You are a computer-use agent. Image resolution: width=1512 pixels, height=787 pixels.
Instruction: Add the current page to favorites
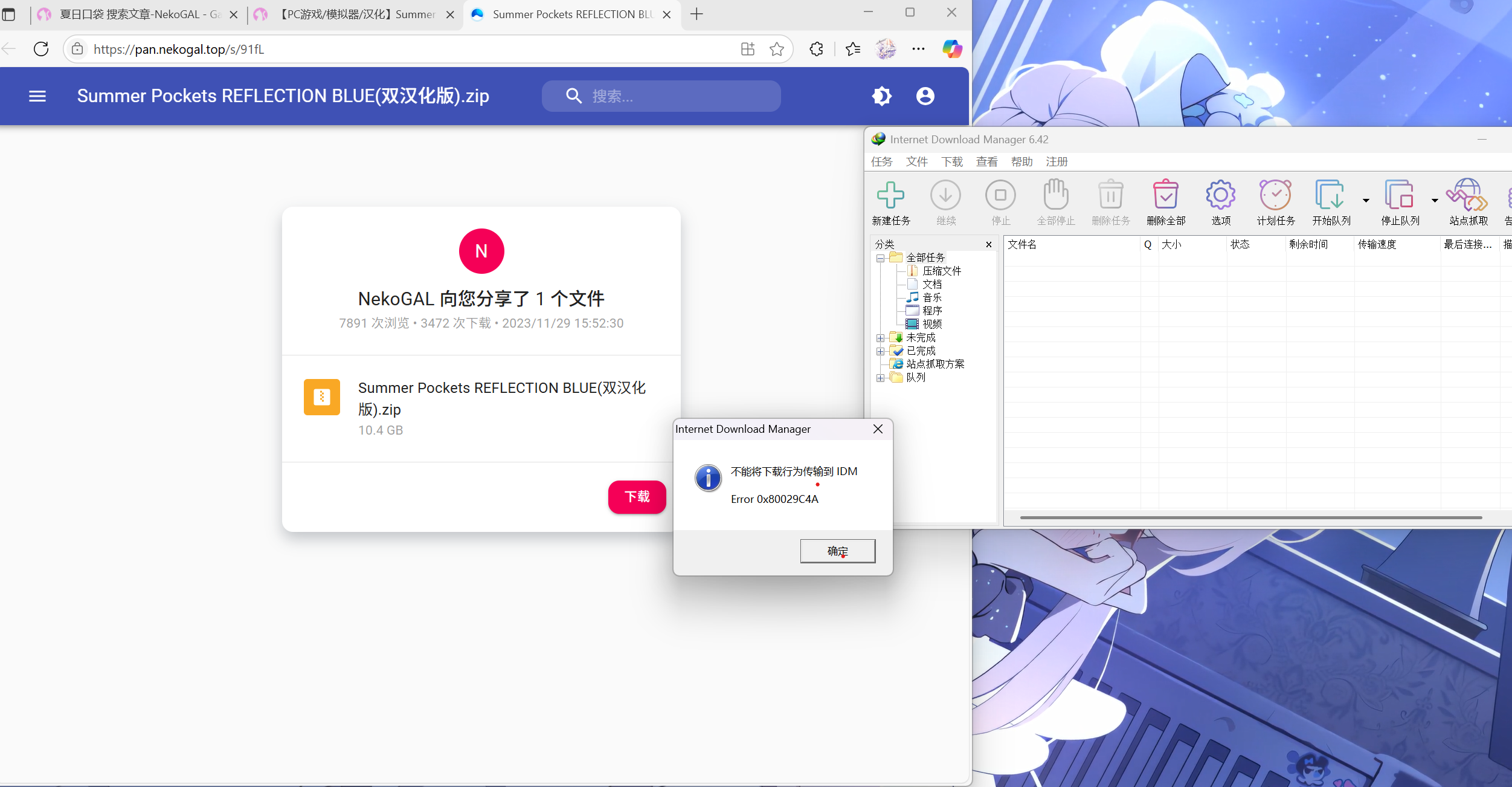777,49
